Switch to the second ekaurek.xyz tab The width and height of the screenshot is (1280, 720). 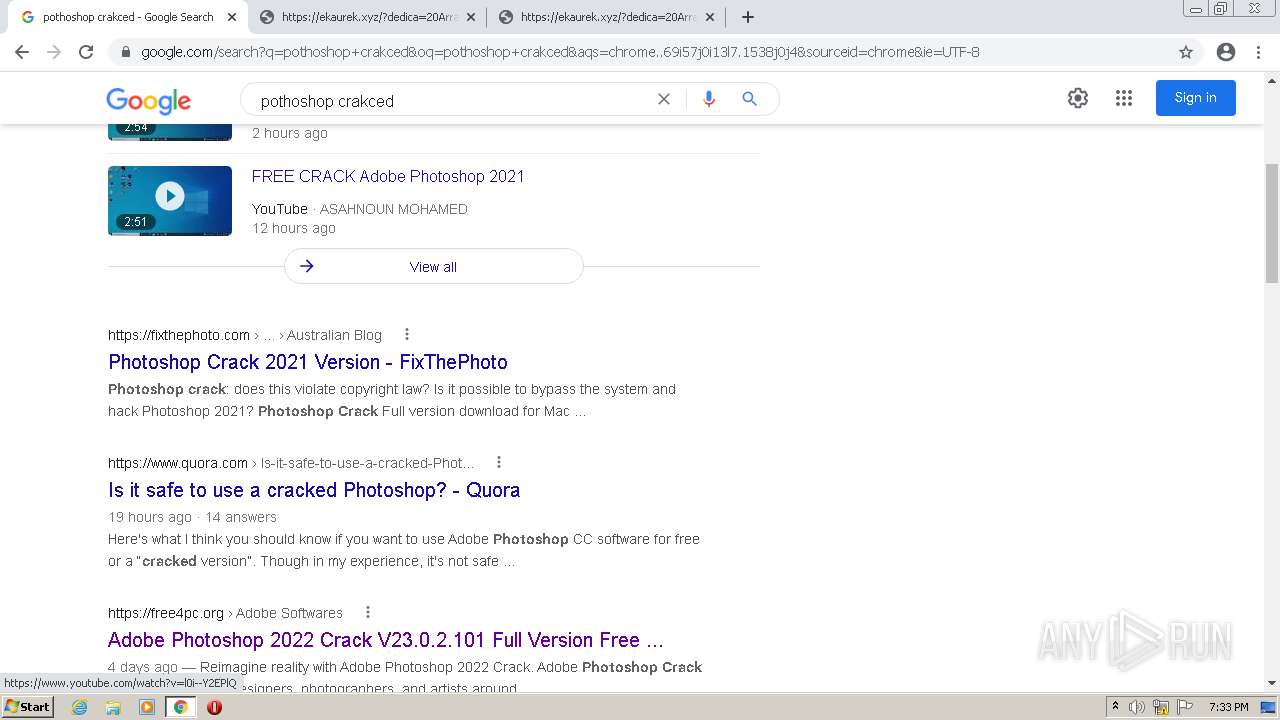coord(368,17)
